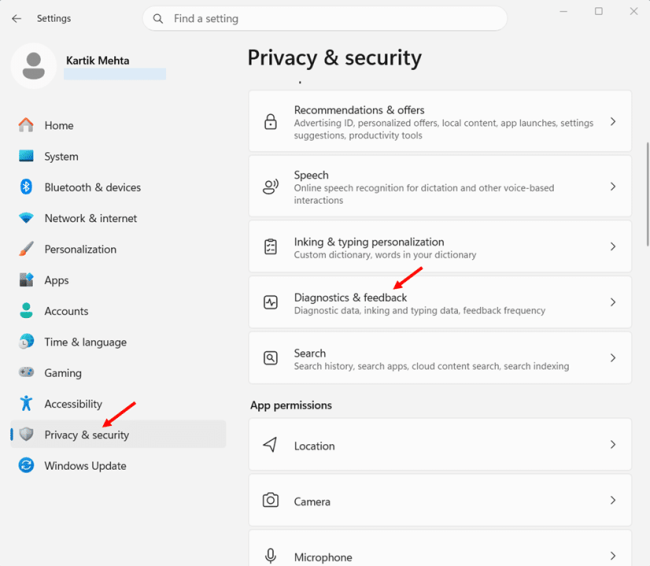Click the Camera permission icon
The width and height of the screenshot is (650, 566).
pos(271,500)
